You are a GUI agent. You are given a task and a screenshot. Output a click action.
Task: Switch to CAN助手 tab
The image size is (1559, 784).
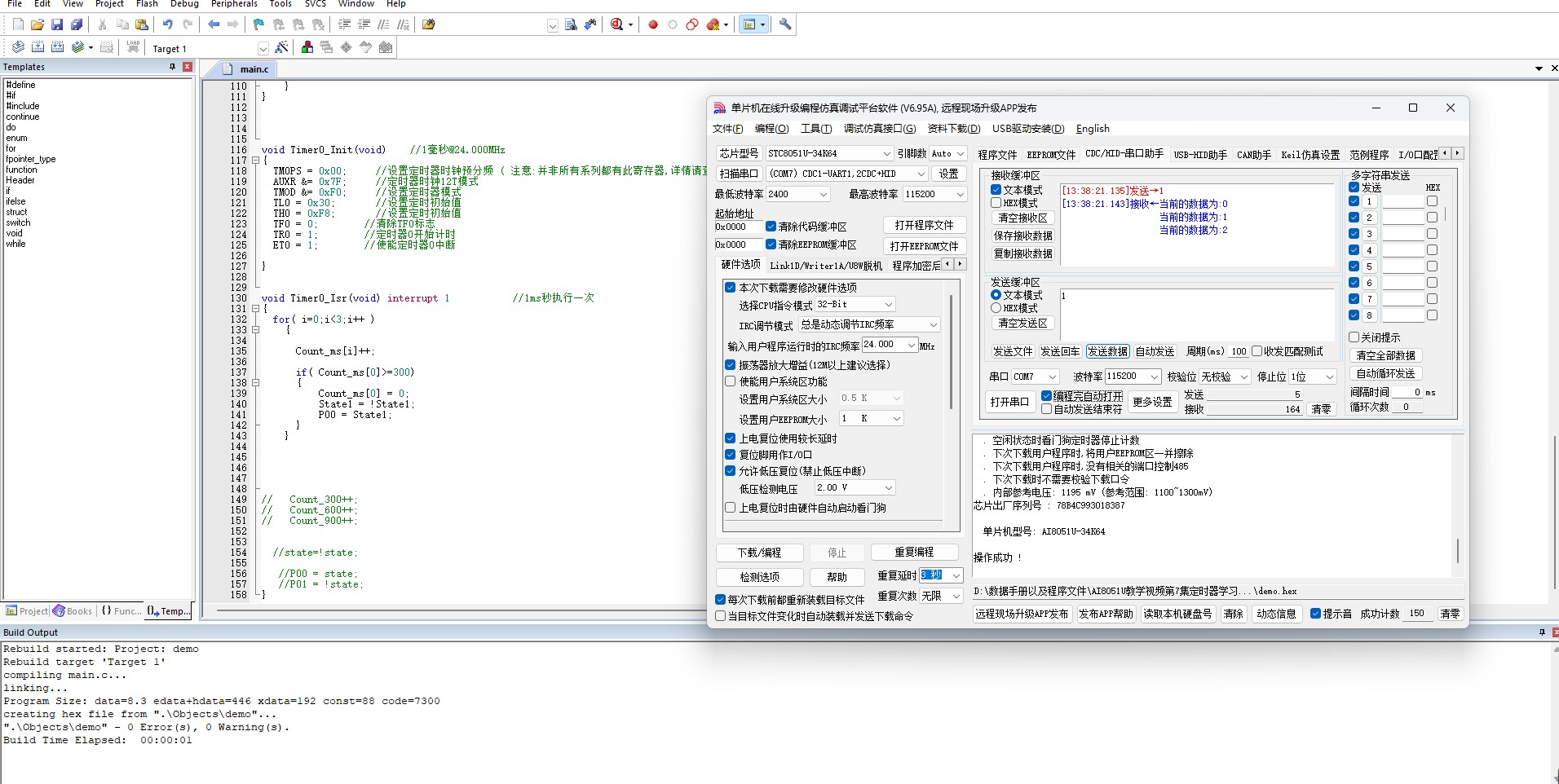[x=1254, y=154]
